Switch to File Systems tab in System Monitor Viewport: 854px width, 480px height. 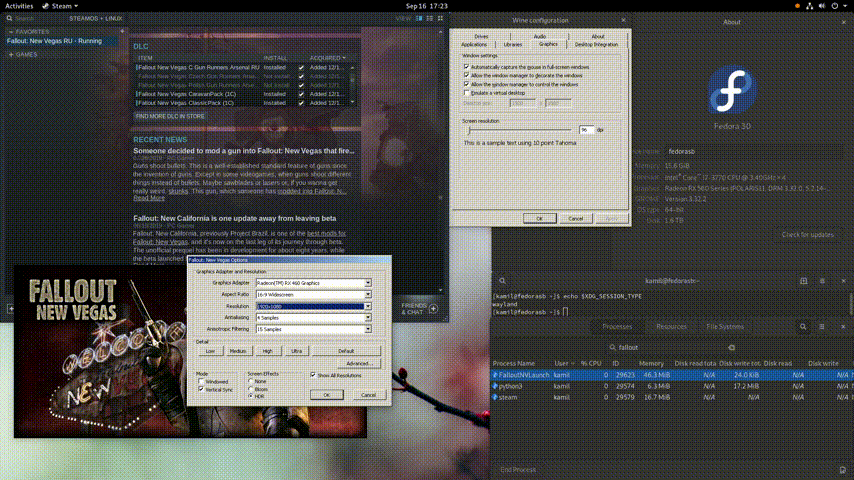(724, 327)
